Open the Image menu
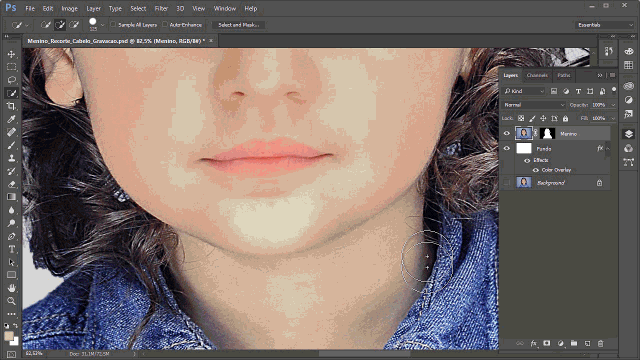 [x=69, y=8]
